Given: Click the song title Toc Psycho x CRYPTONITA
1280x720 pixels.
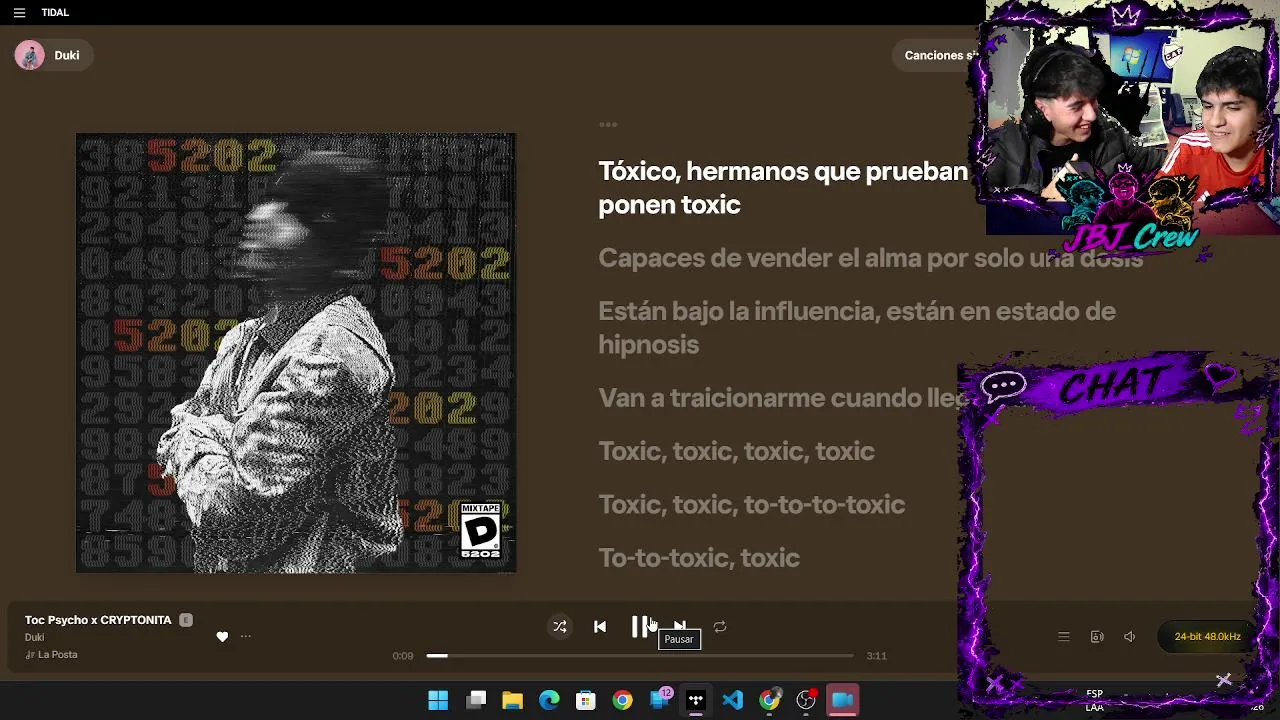Looking at the screenshot, I should coord(98,620).
